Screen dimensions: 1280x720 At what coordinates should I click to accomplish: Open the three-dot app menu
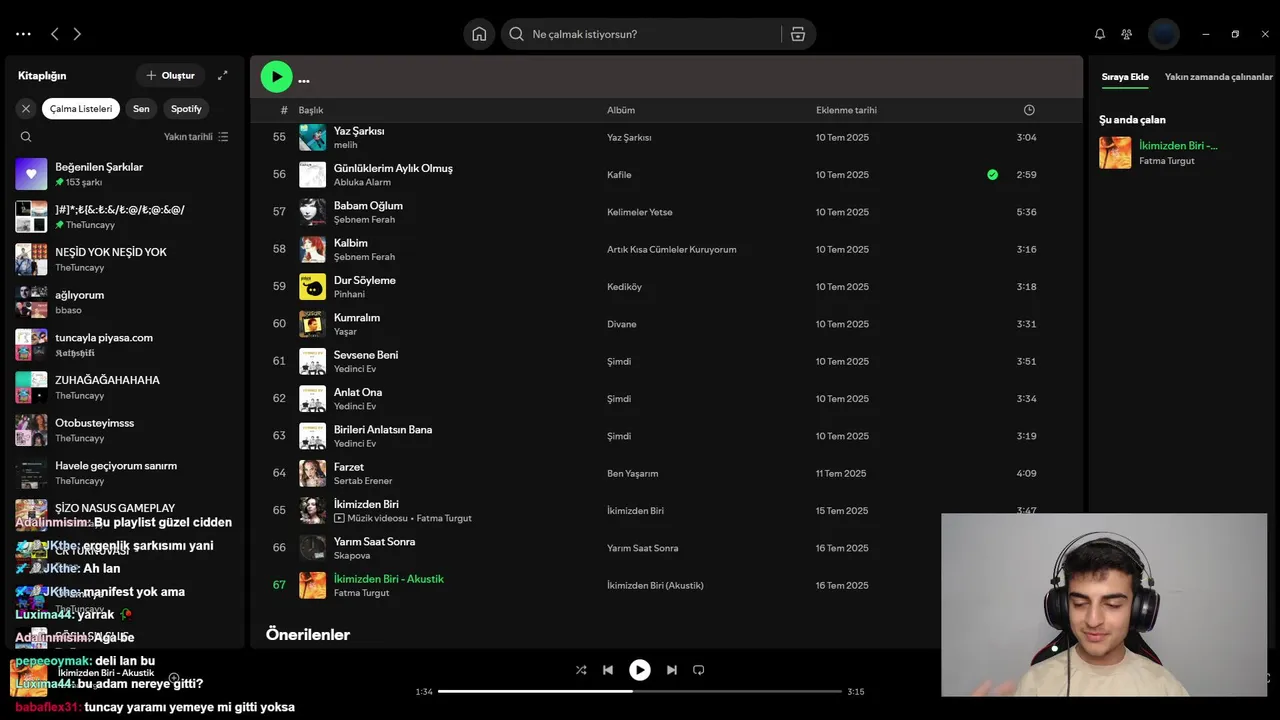point(23,34)
